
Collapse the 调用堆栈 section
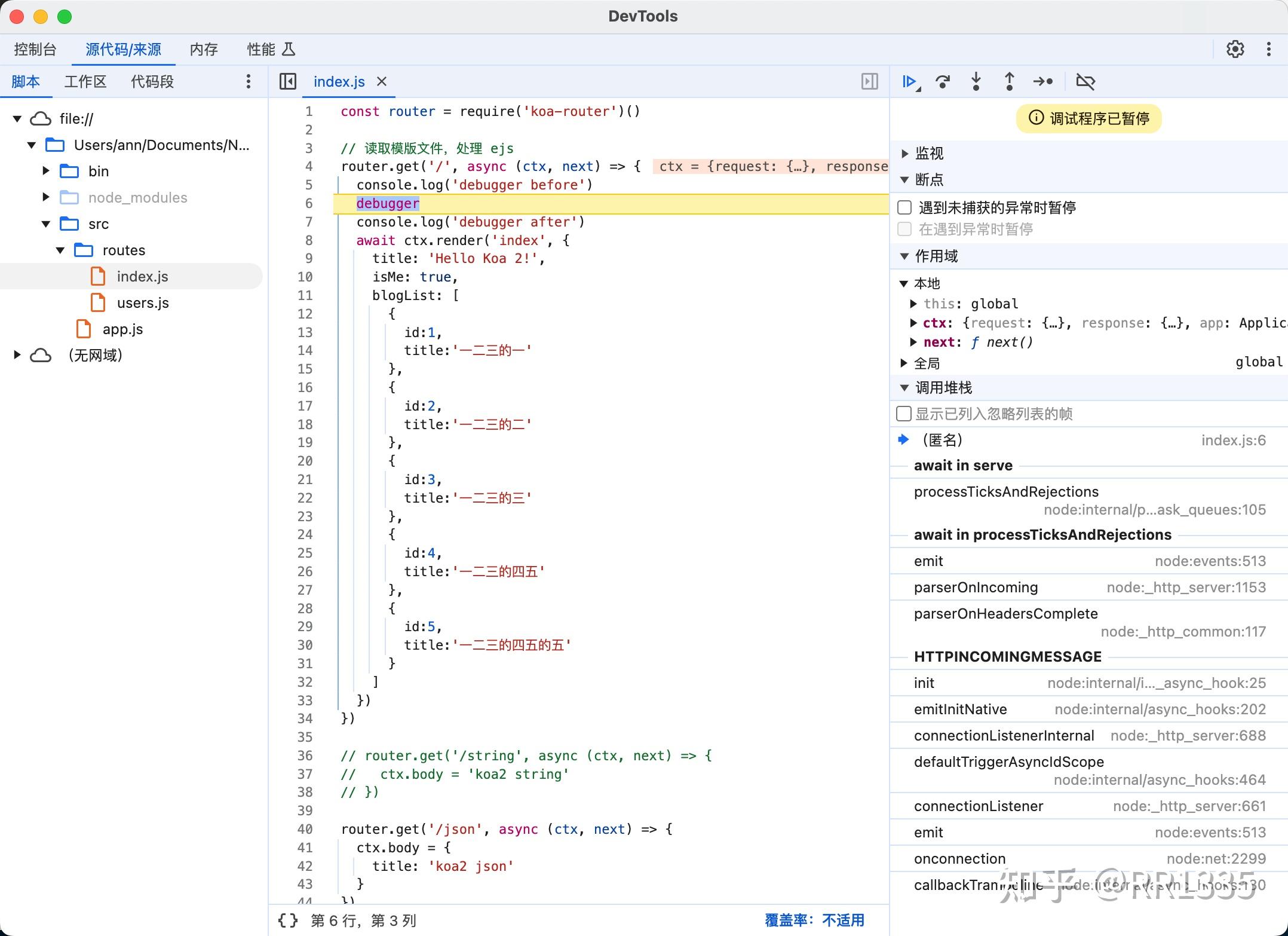pos(904,387)
